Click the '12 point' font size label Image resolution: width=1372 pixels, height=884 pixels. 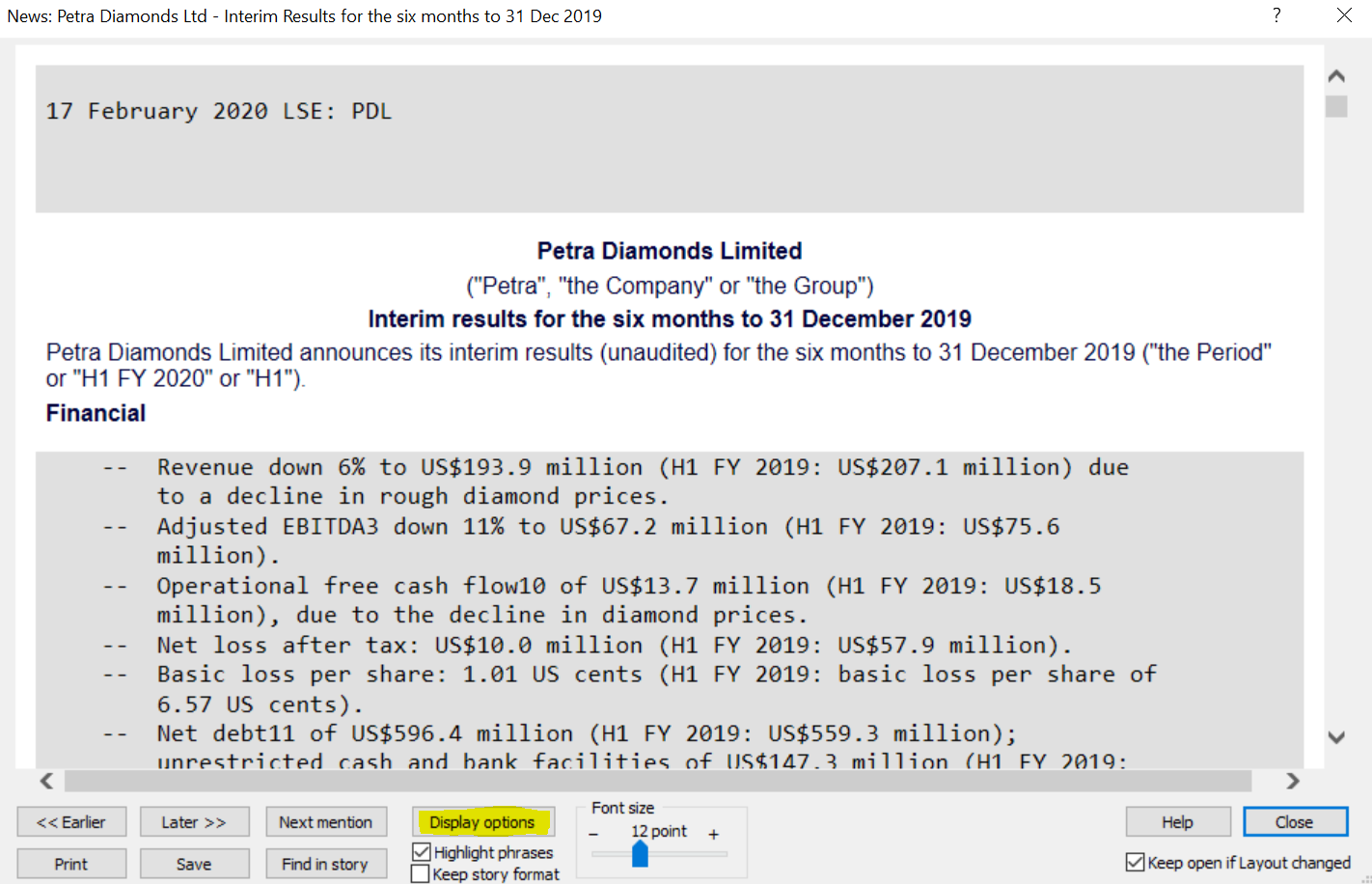coord(659,832)
